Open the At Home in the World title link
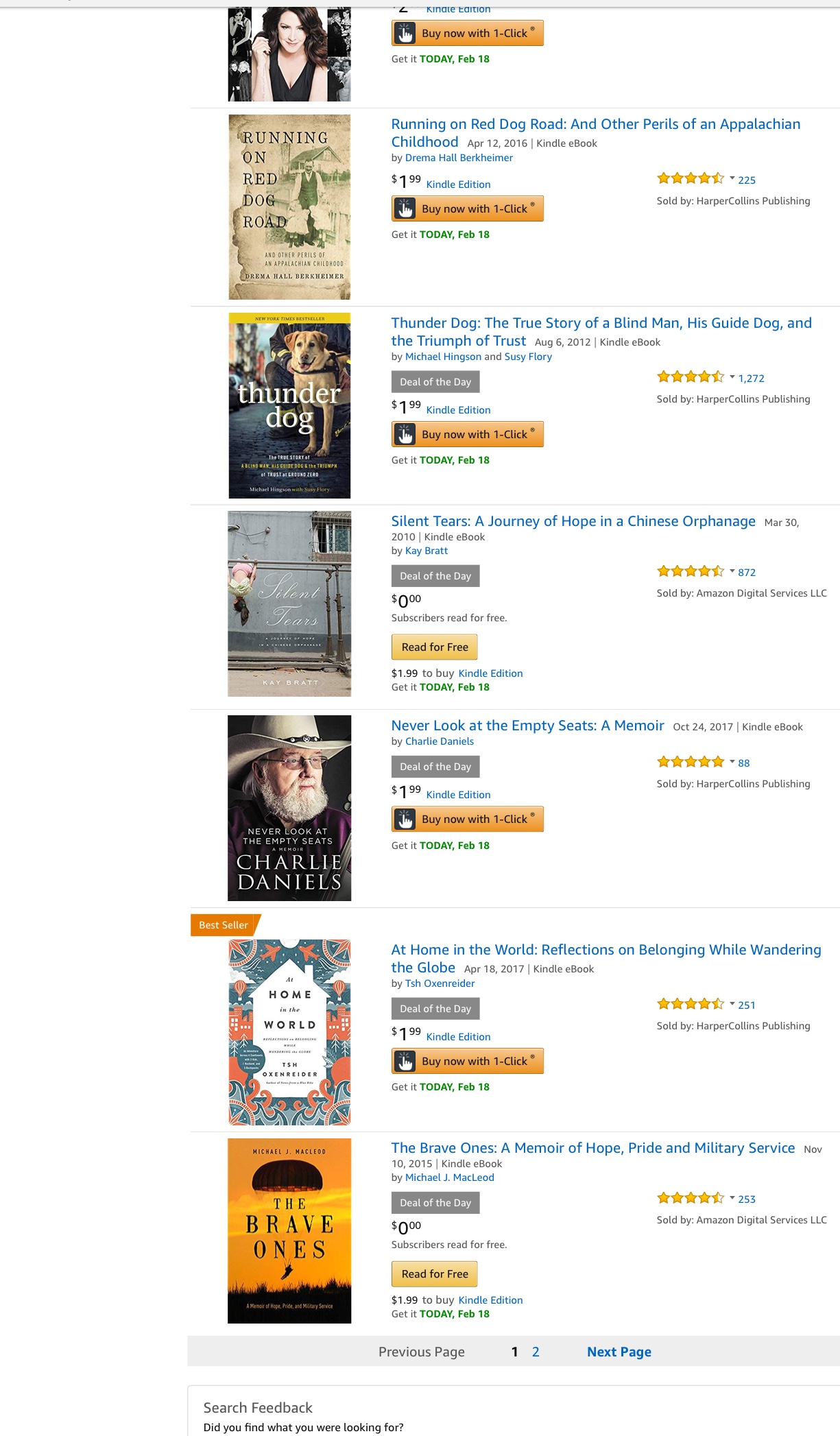 605,950
